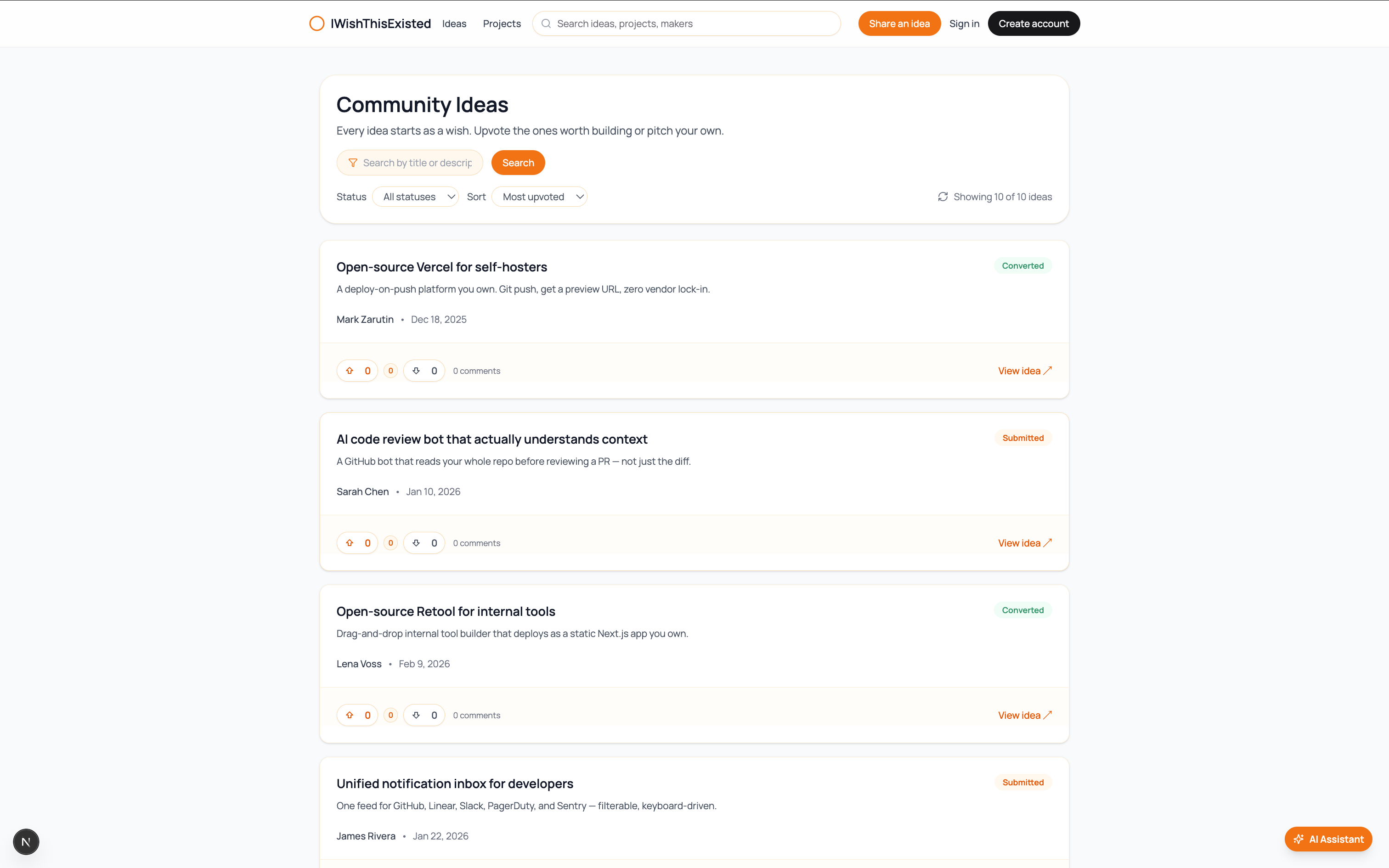Click the orange Search button
The width and height of the screenshot is (1389, 868).
tap(518, 163)
